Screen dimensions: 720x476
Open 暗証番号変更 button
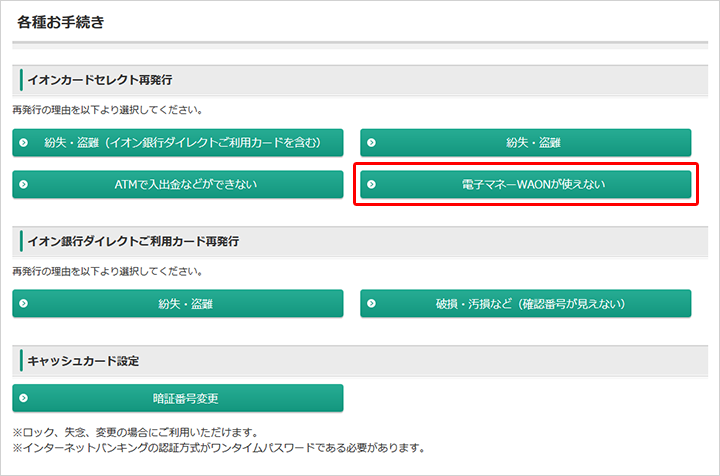point(178,398)
